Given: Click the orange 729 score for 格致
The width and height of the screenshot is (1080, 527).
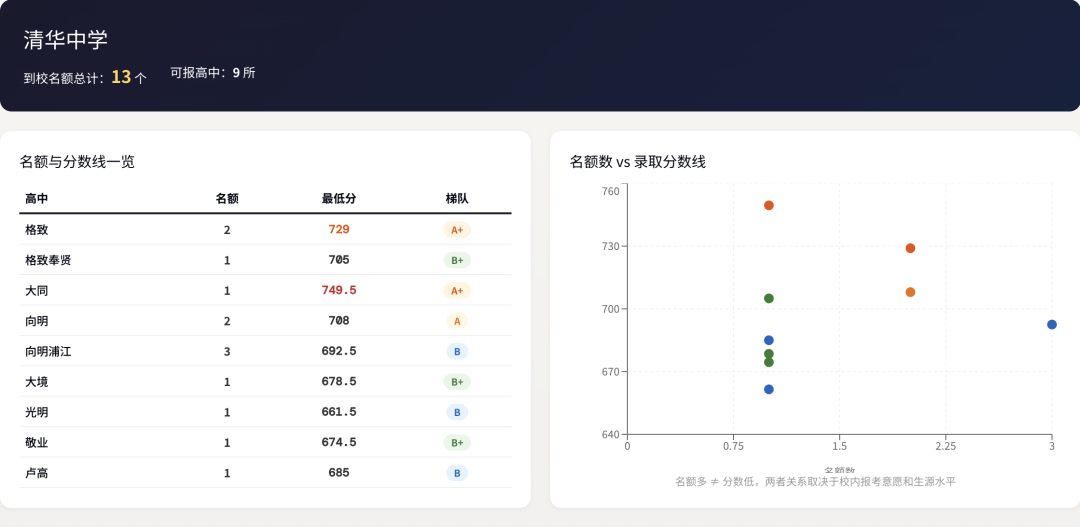Looking at the screenshot, I should point(339,230).
